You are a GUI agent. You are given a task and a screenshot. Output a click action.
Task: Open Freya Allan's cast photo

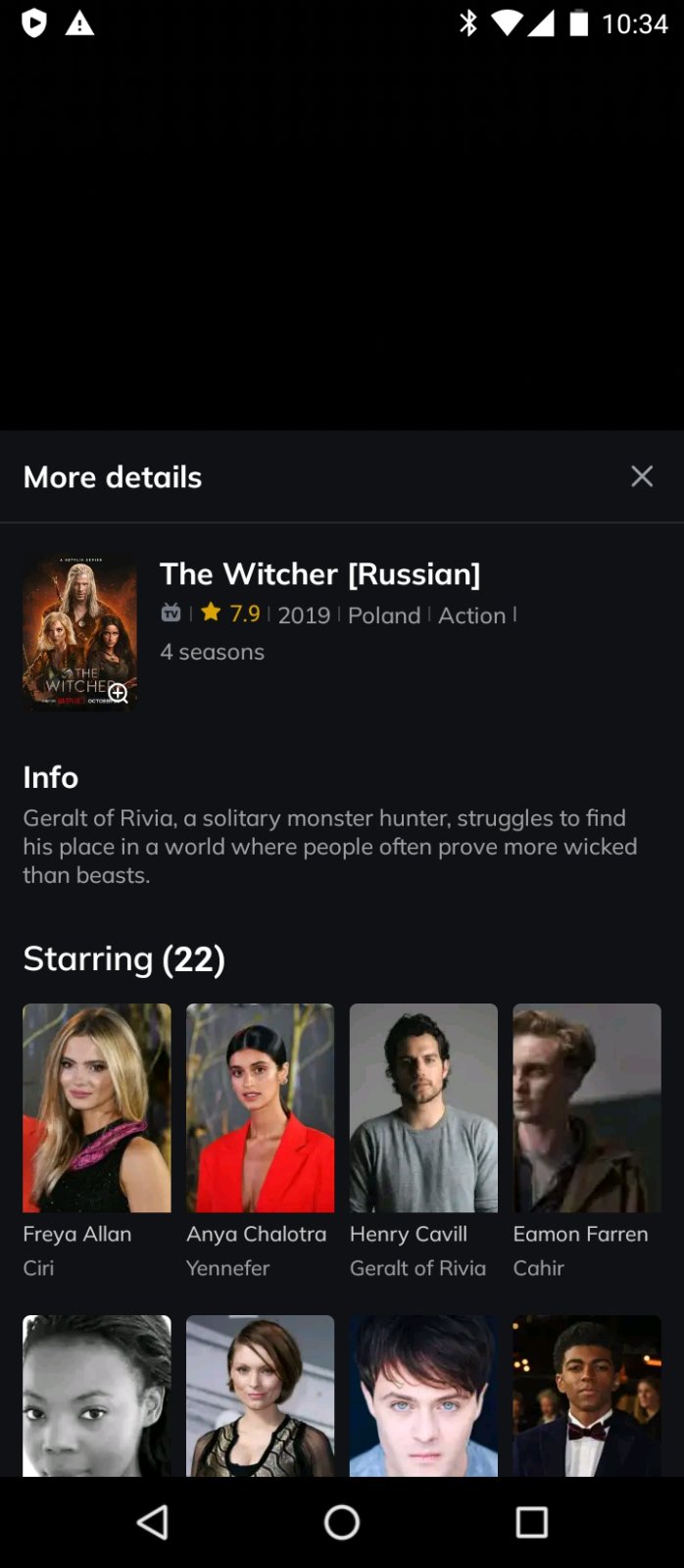[x=97, y=1107]
